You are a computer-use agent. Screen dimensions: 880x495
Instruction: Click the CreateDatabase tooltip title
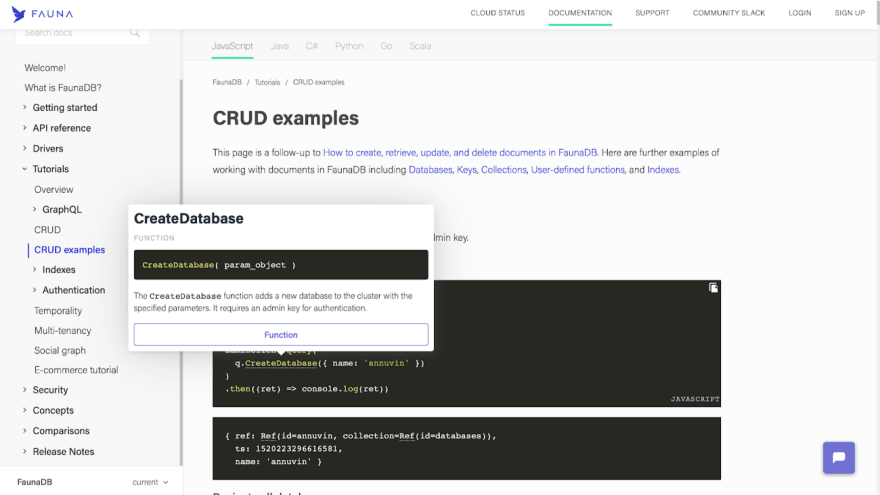pyautogui.click(x=189, y=218)
